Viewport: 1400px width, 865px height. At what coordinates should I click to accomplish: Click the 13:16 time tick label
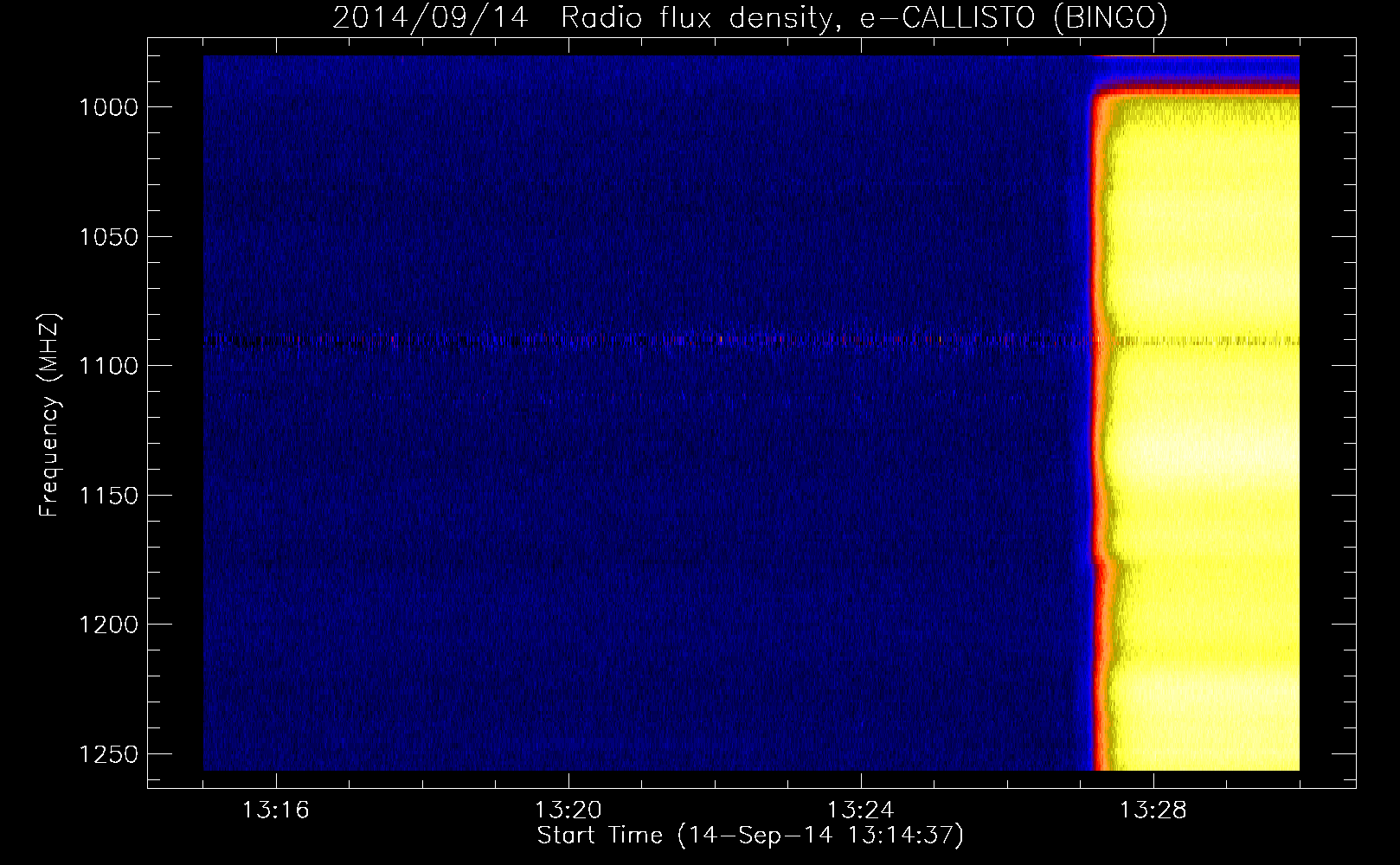point(276,811)
